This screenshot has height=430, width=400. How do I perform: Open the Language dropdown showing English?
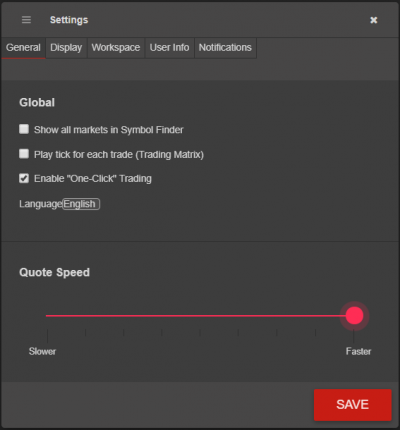click(81, 204)
